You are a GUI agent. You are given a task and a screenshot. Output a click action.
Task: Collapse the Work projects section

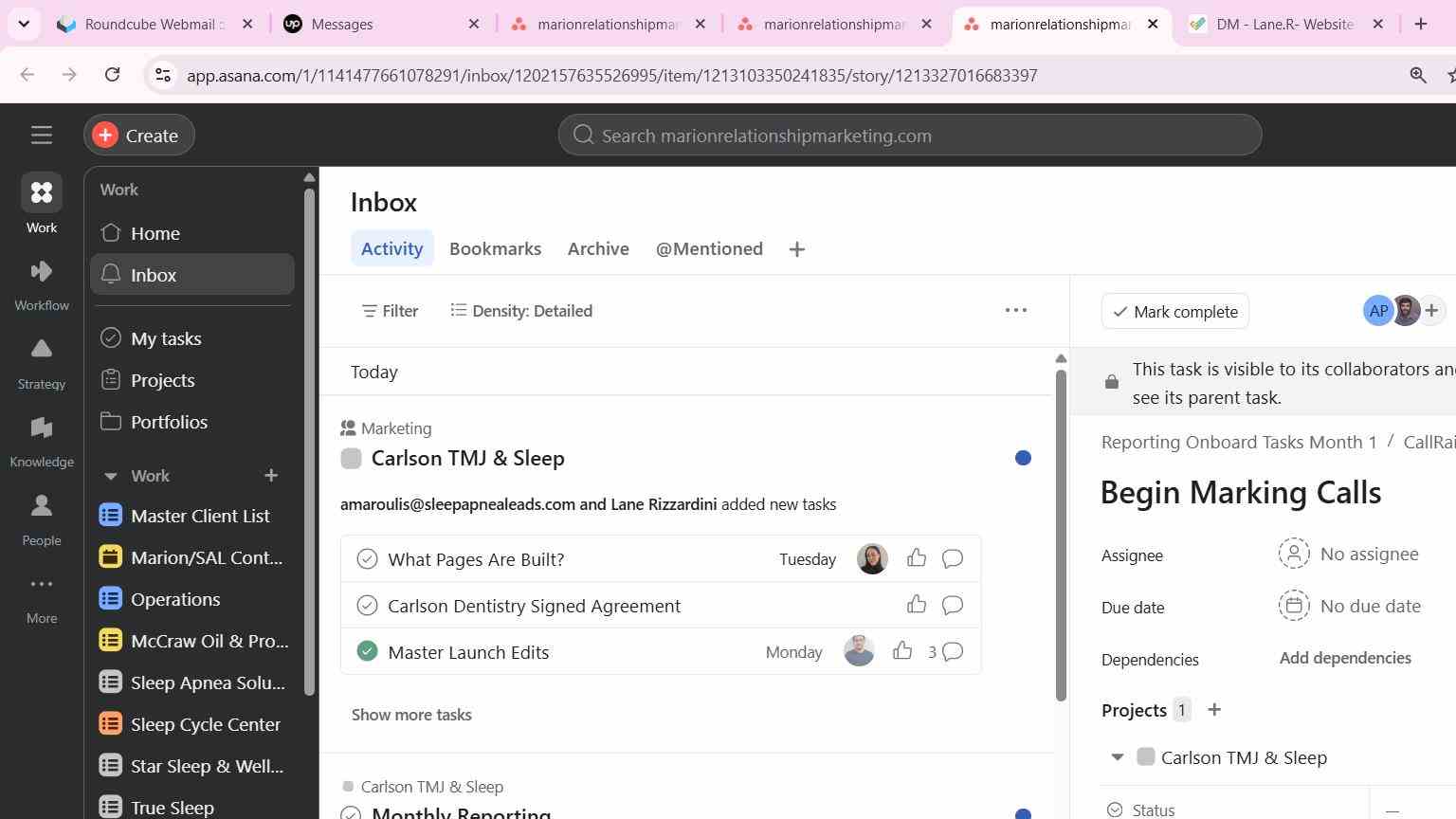(110, 476)
